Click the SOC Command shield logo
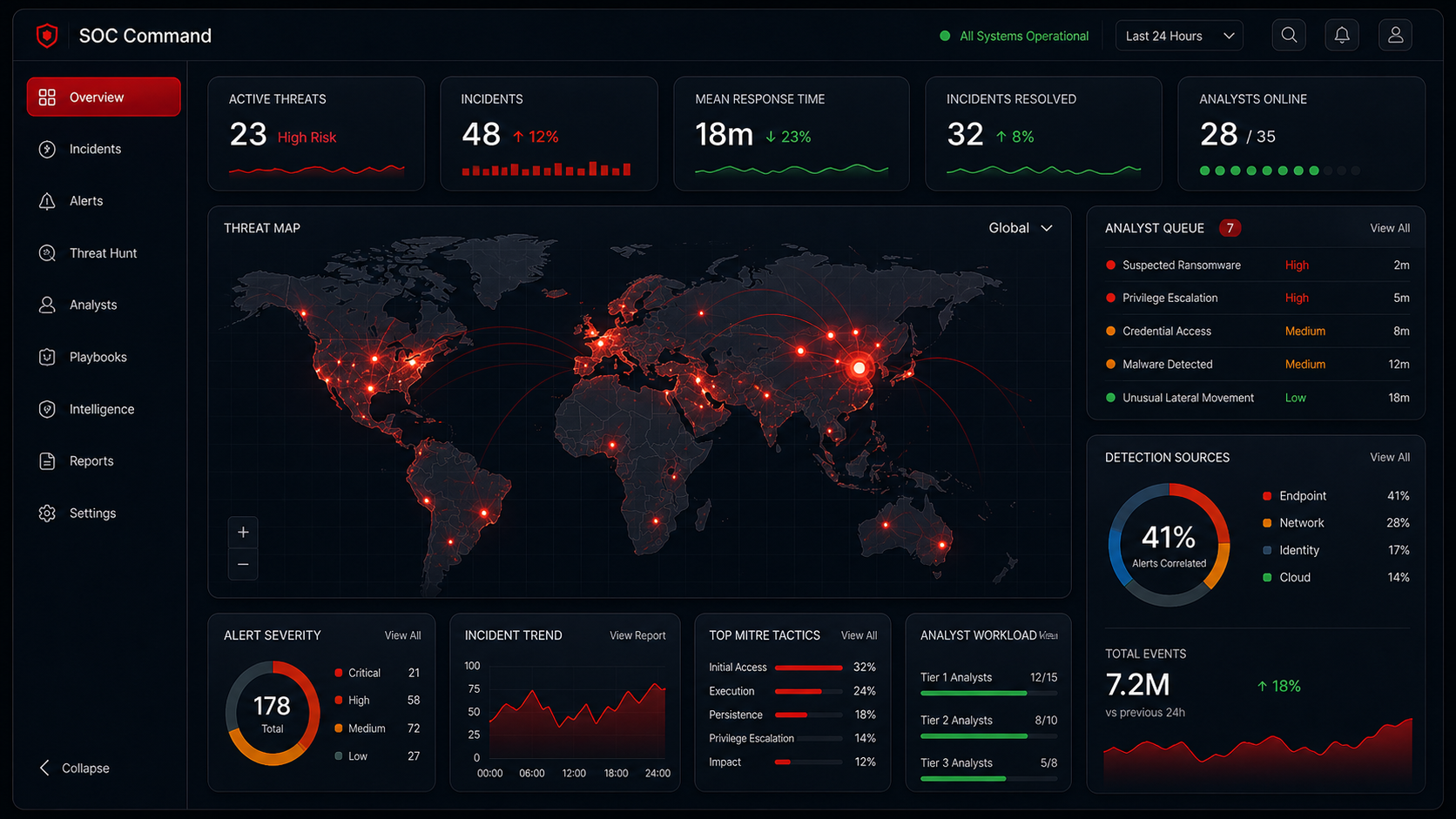Screen dimensions: 1456x819 pos(47,36)
